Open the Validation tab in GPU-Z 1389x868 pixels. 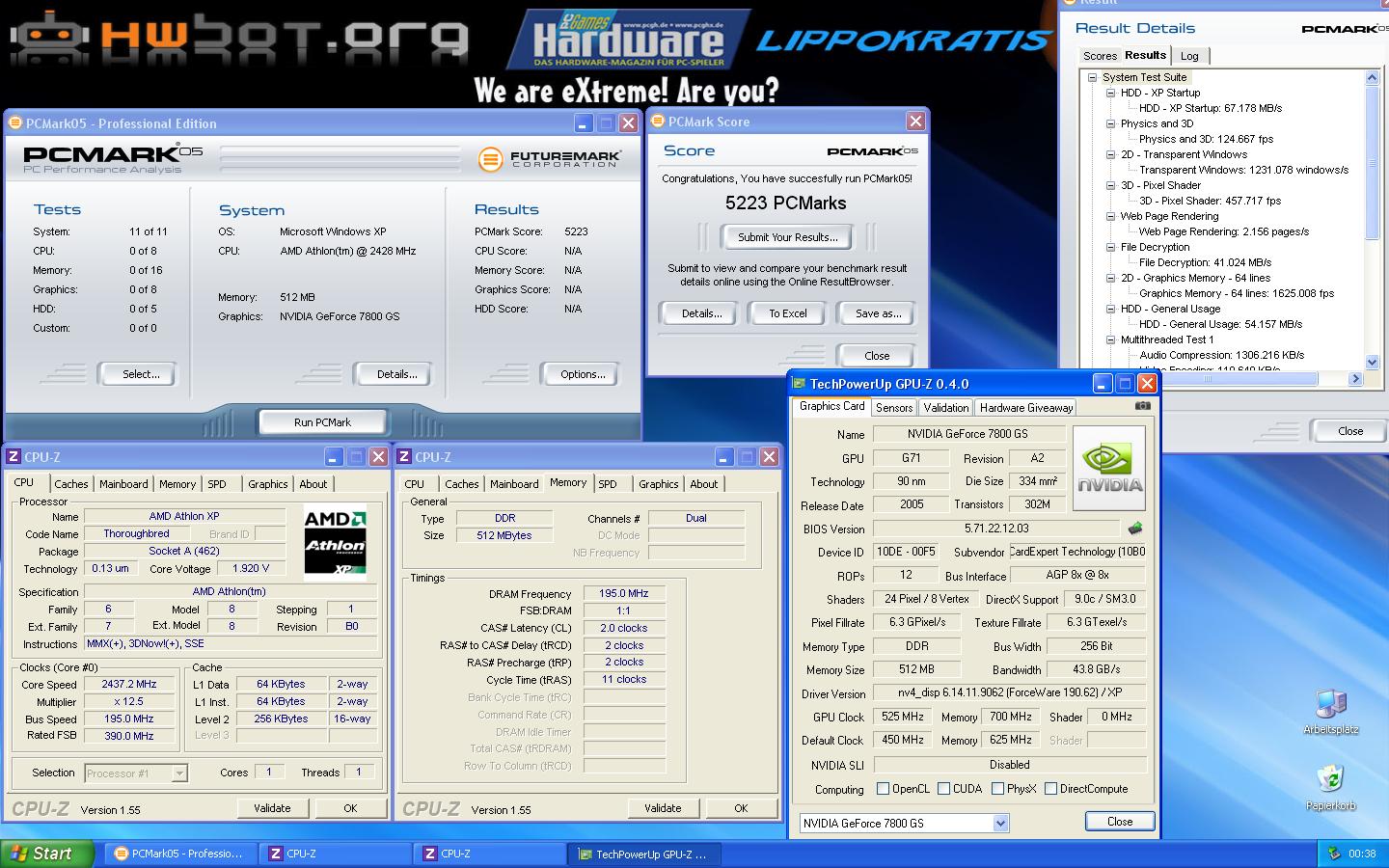pos(946,408)
